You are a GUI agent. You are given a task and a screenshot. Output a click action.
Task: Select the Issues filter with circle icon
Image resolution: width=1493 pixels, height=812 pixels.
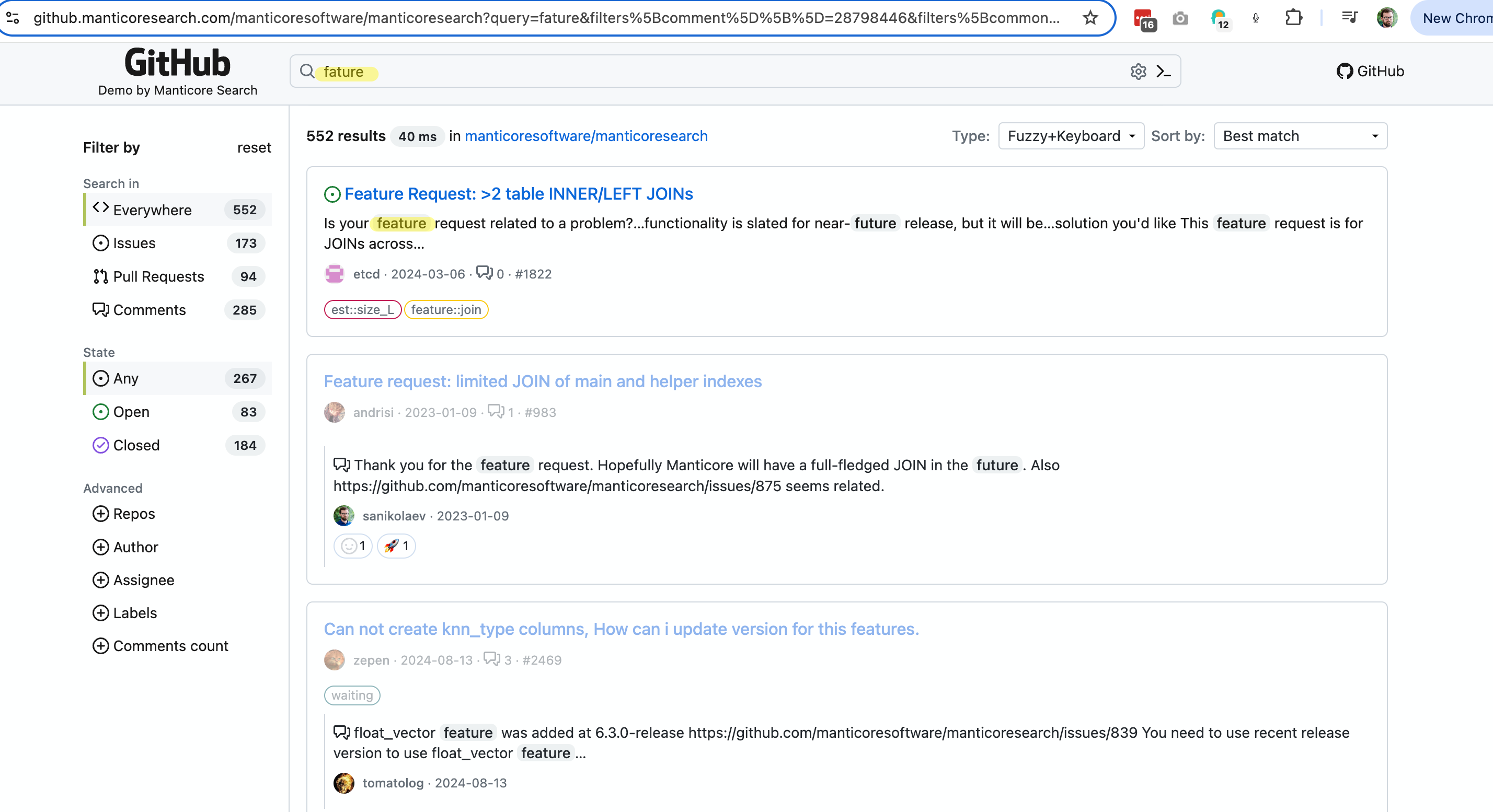(x=134, y=243)
